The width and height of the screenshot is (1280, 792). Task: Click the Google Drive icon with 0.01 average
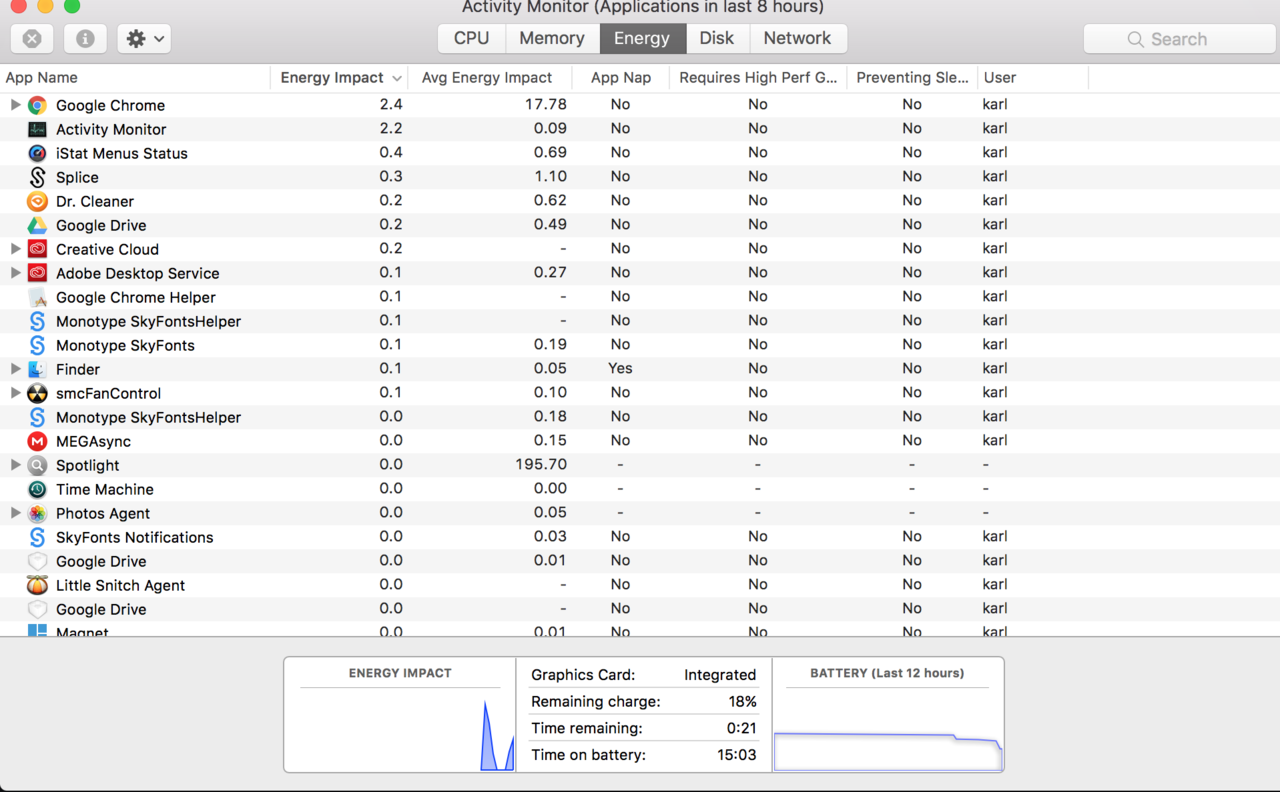[x=37, y=561]
